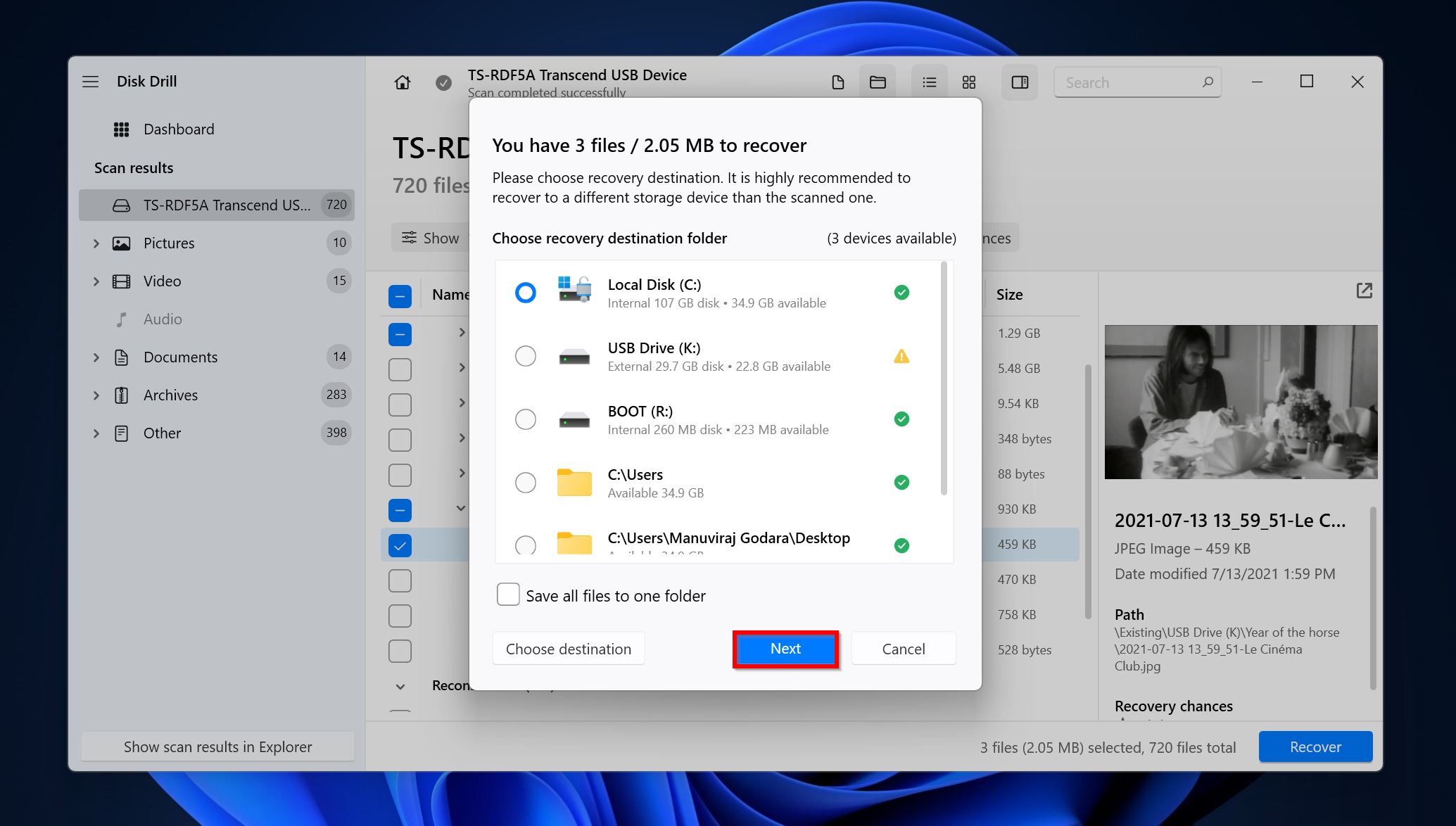Image resolution: width=1456 pixels, height=826 pixels.
Task: Expand the Pictures scan results category
Action: click(98, 242)
